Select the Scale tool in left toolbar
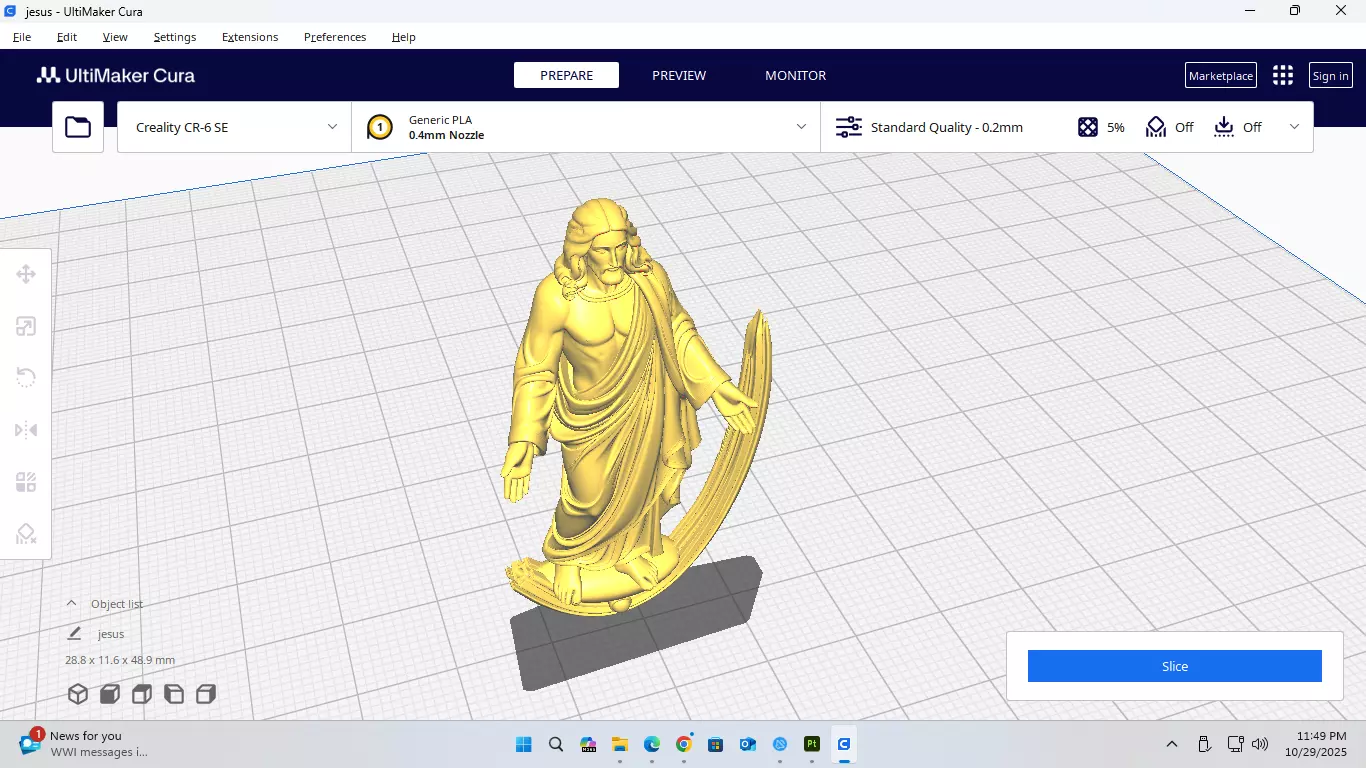 [x=26, y=326]
